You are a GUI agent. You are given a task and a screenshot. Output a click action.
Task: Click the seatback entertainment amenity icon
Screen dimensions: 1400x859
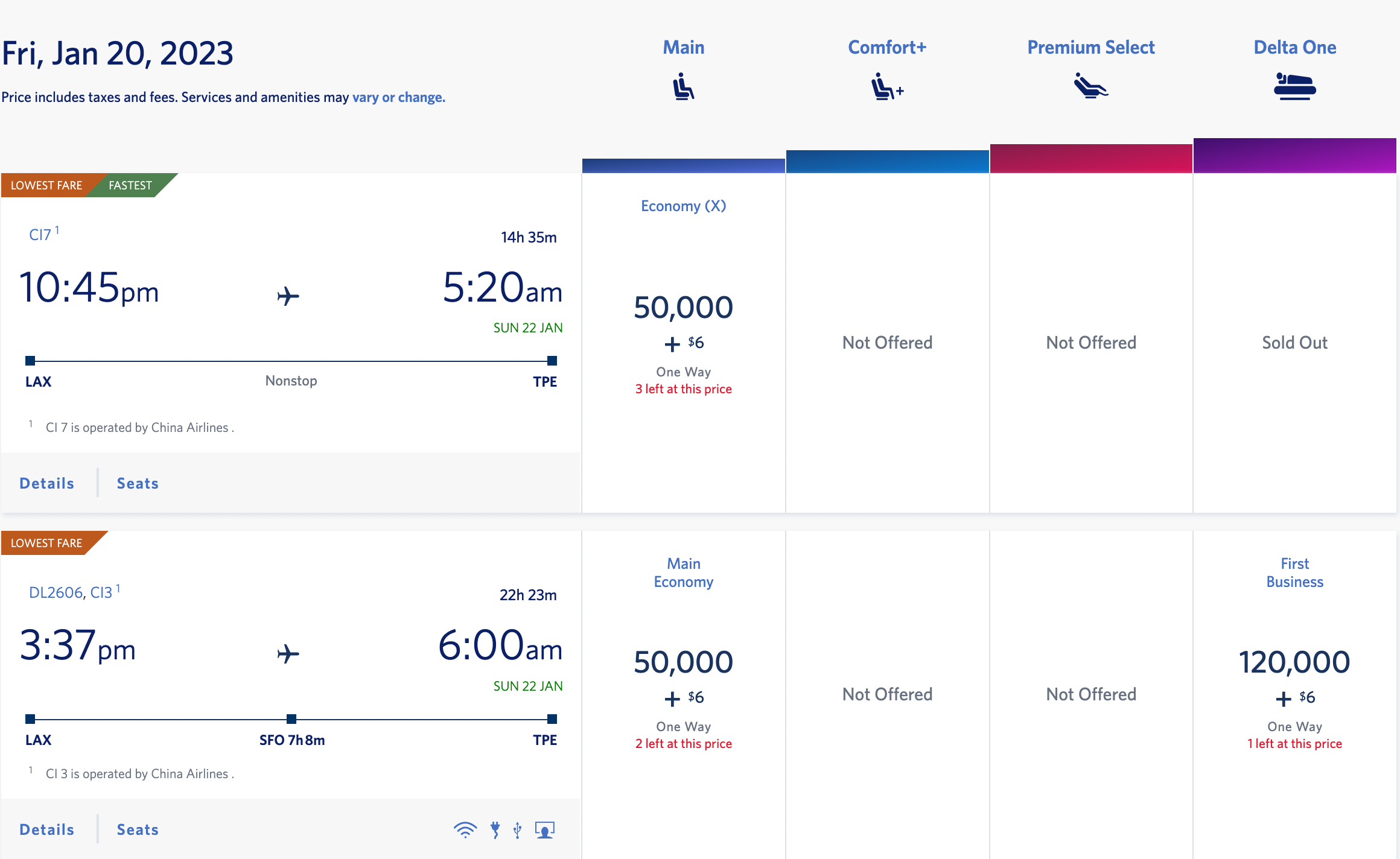(545, 829)
